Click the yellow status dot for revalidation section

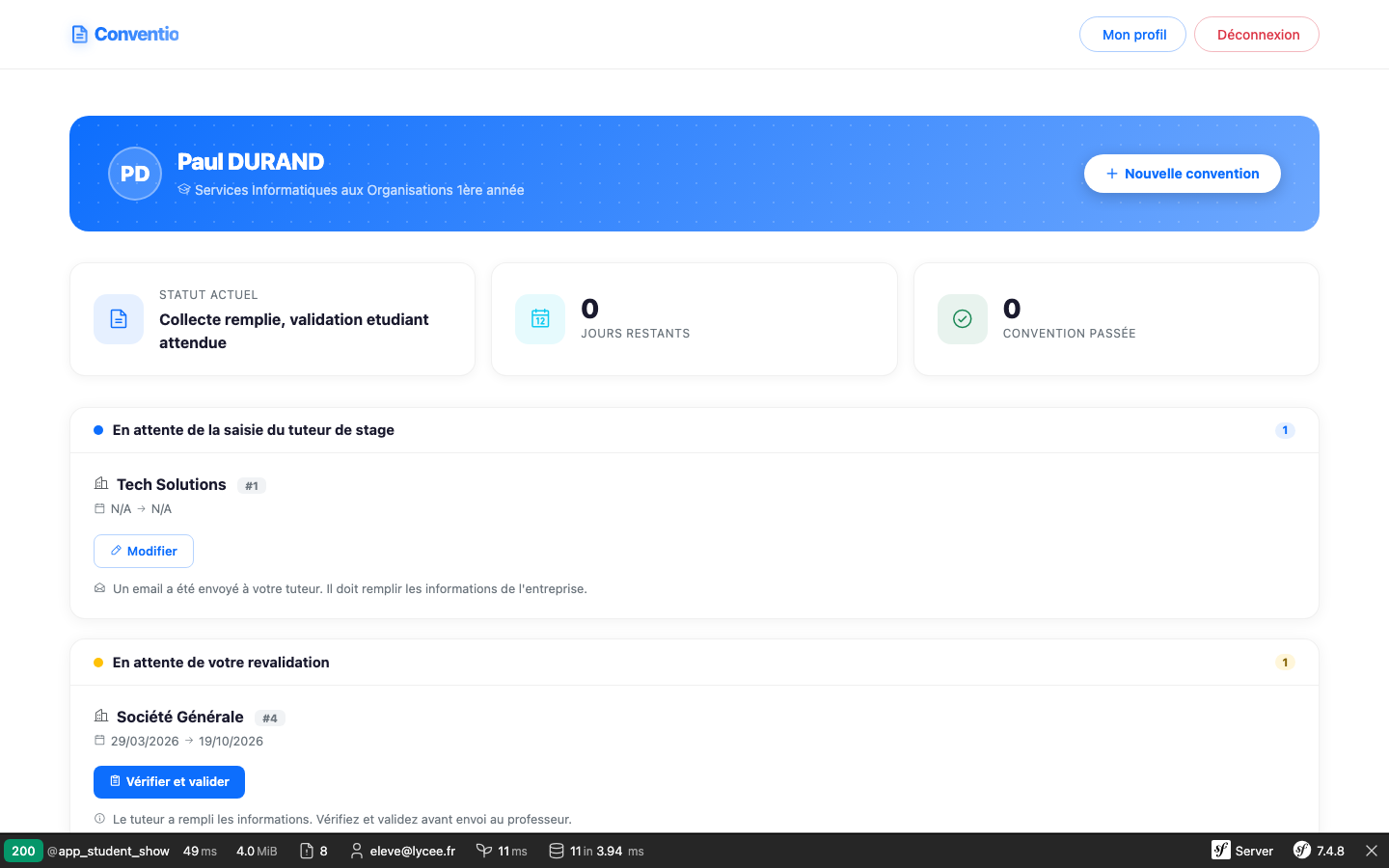point(98,663)
